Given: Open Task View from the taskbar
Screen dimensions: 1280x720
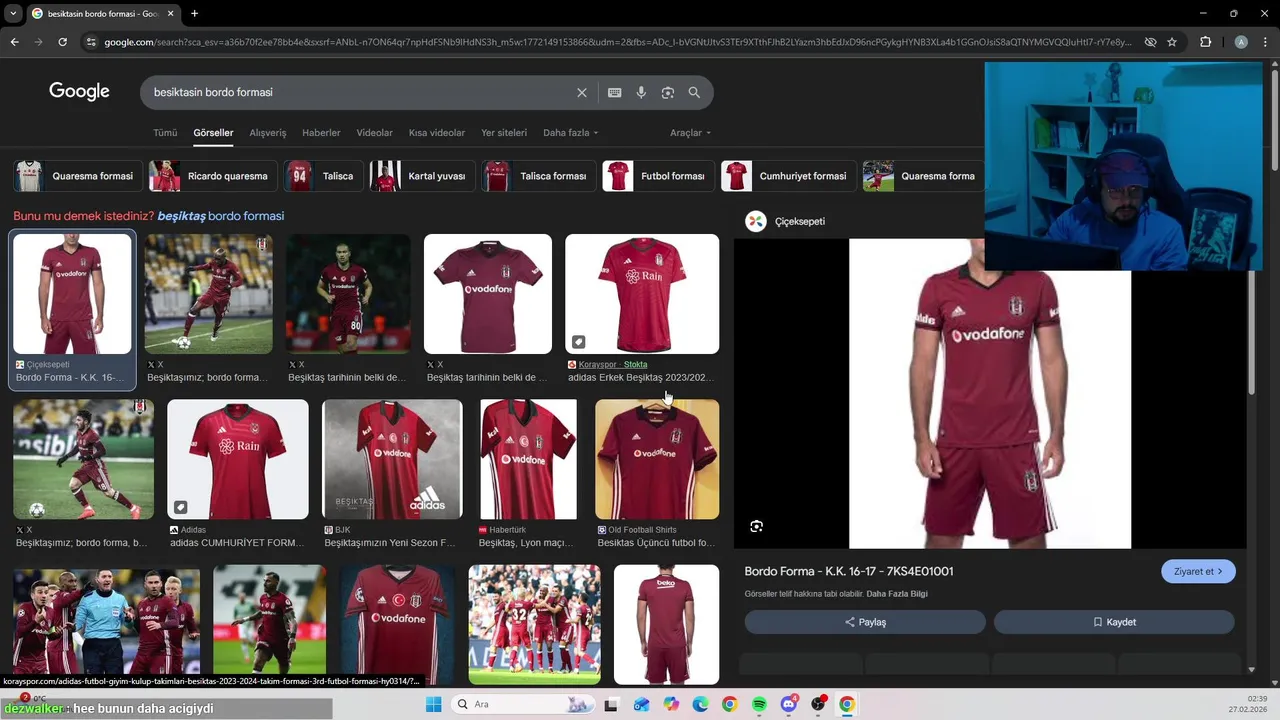Looking at the screenshot, I should 611,704.
